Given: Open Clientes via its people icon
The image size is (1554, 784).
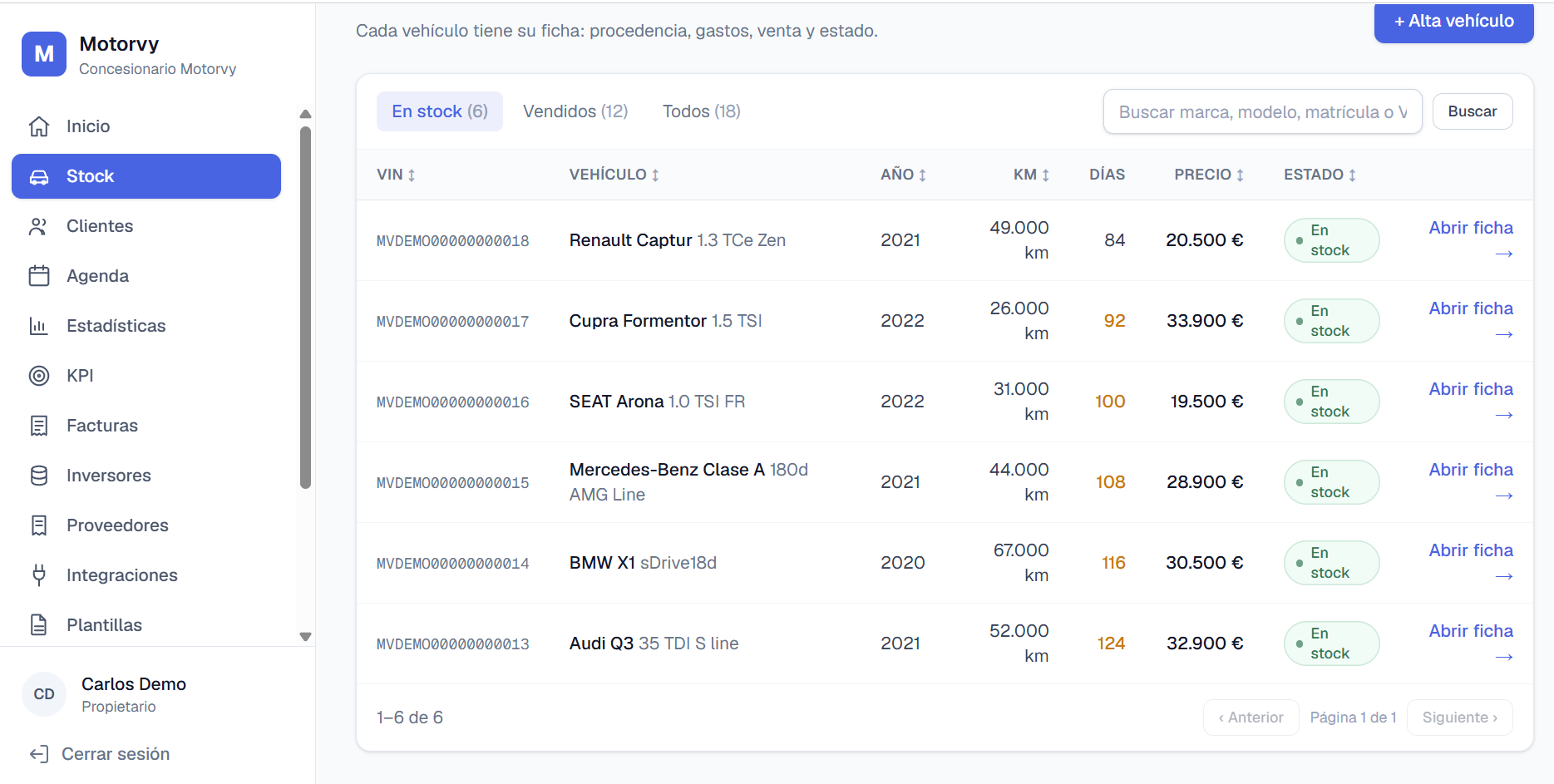Looking at the screenshot, I should pos(39,226).
